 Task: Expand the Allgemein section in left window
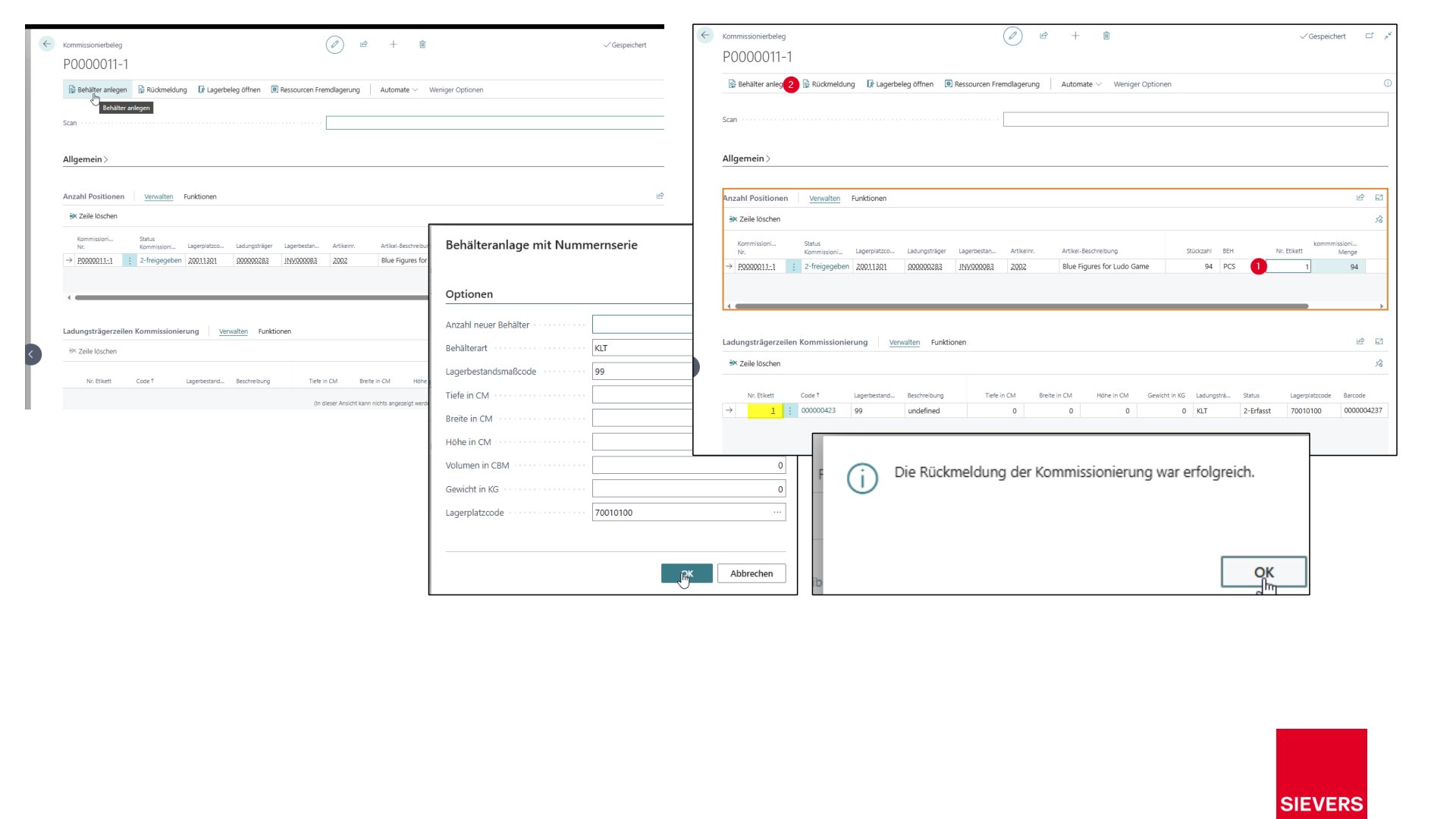(x=85, y=159)
